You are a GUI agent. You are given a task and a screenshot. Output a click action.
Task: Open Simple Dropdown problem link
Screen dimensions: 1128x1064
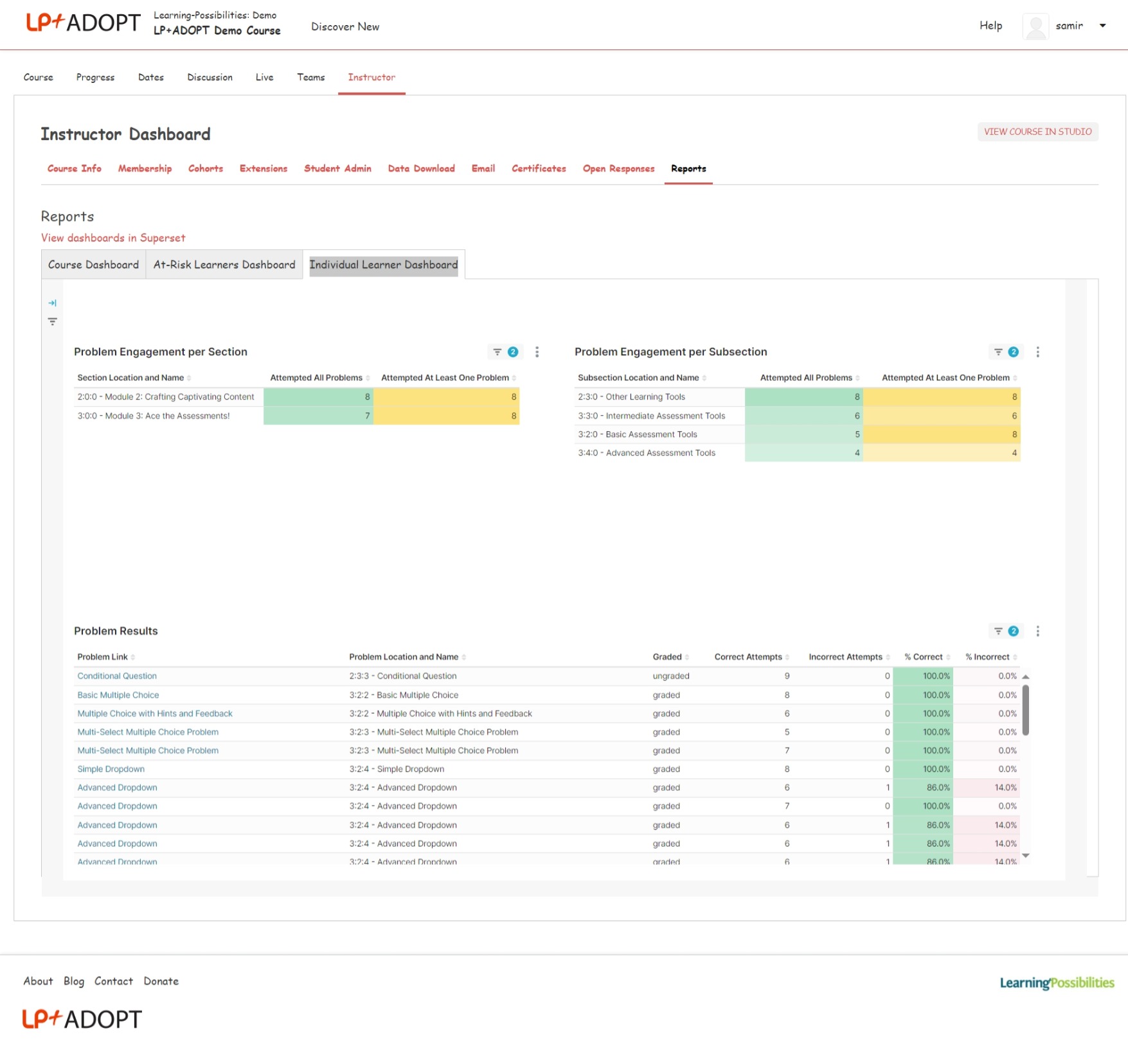[x=111, y=769]
